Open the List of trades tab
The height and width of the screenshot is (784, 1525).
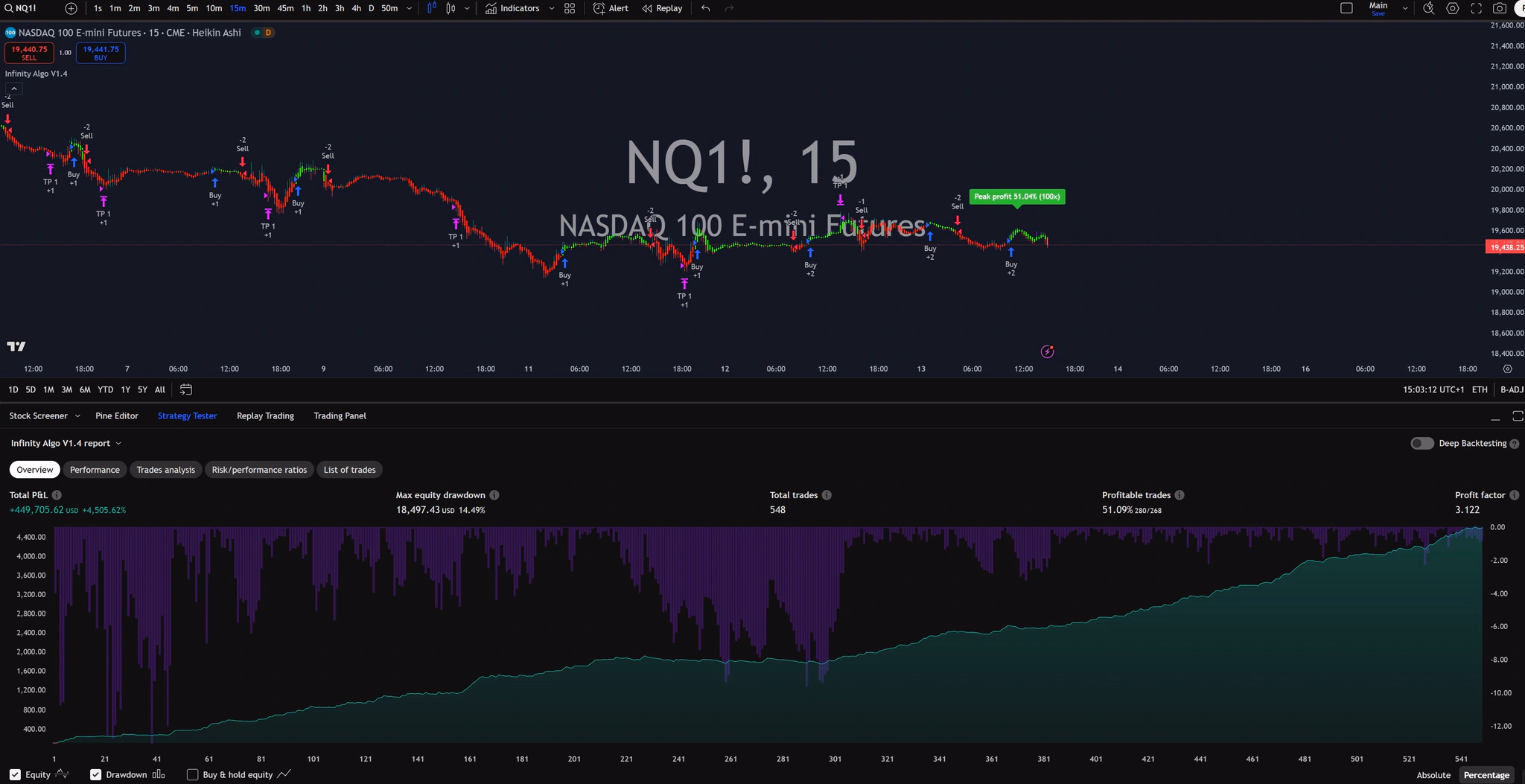[x=349, y=470]
